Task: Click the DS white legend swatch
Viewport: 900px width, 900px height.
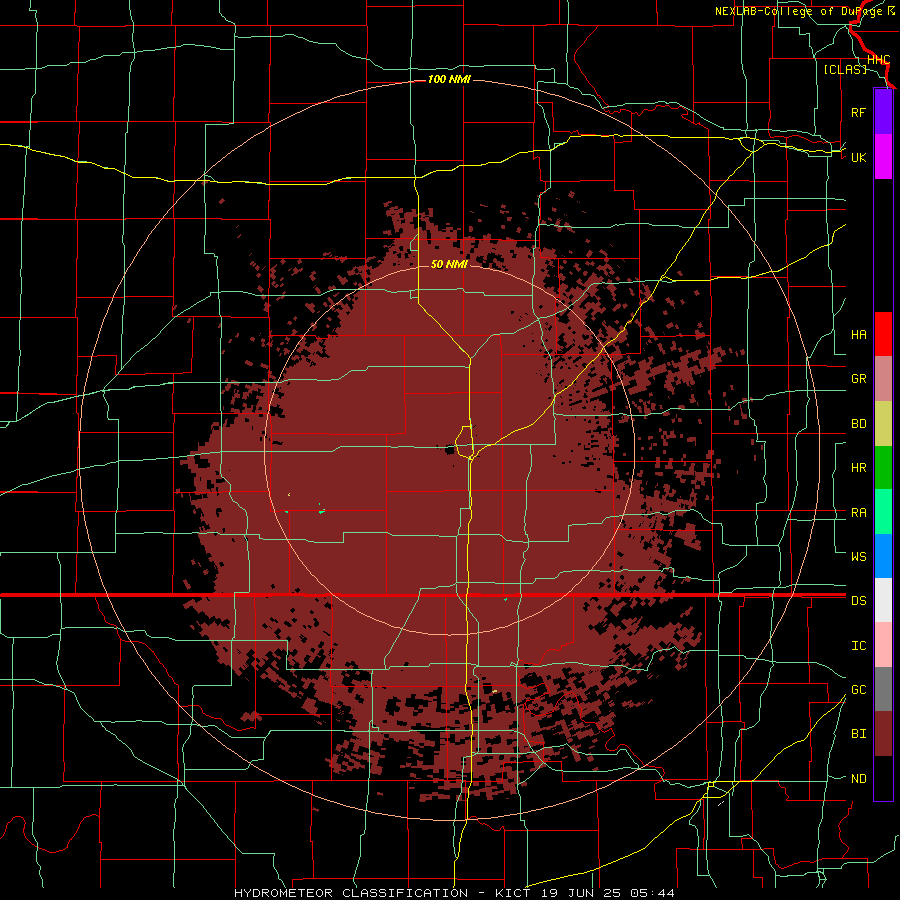Action: [x=883, y=600]
